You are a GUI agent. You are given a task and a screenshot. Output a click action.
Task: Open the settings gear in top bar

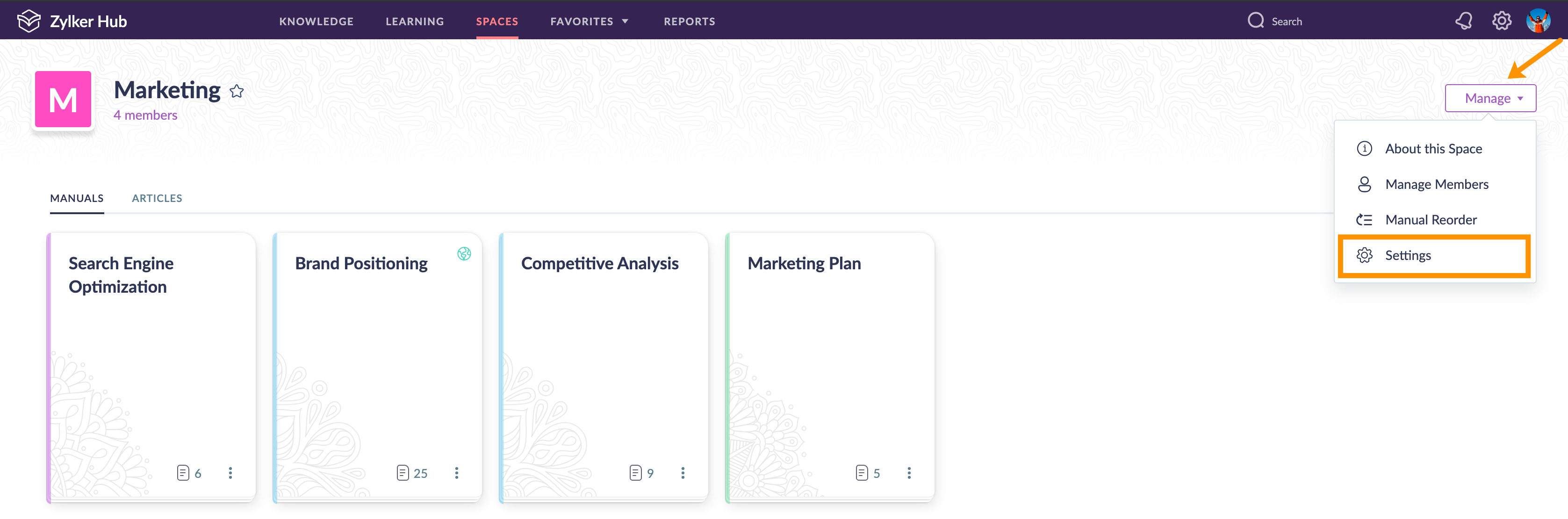1502,20
